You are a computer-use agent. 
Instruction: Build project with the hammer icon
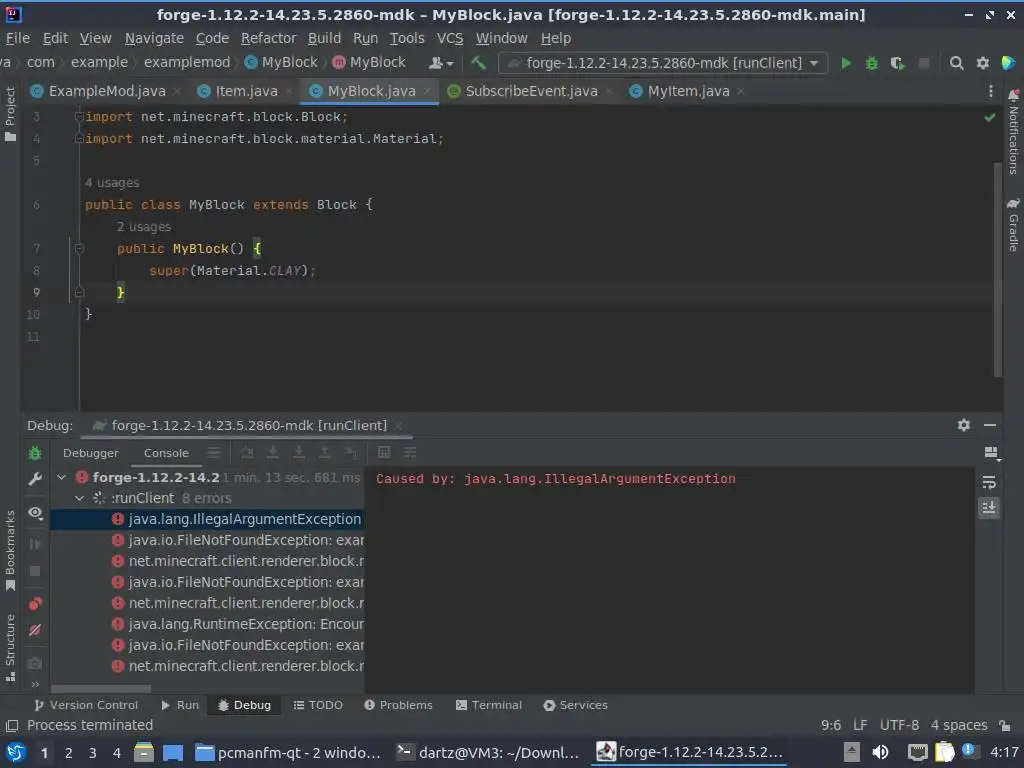(x=478, y=63)
